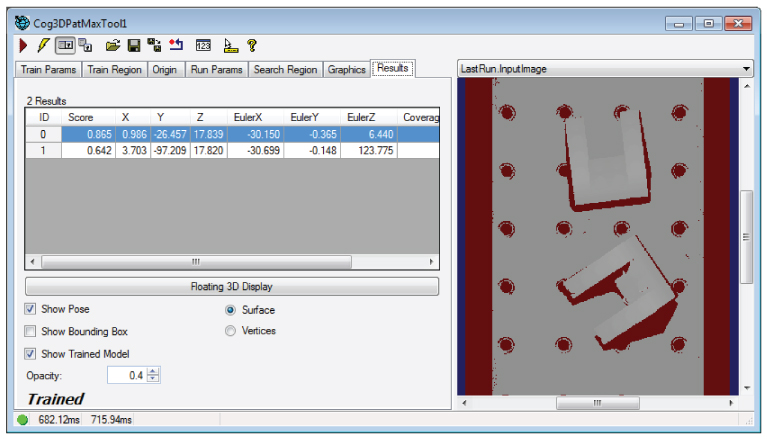This screenshot has width=767, height=439.
Task: Open the LastRun.InputImage dropdown
Action: point(746,69)
